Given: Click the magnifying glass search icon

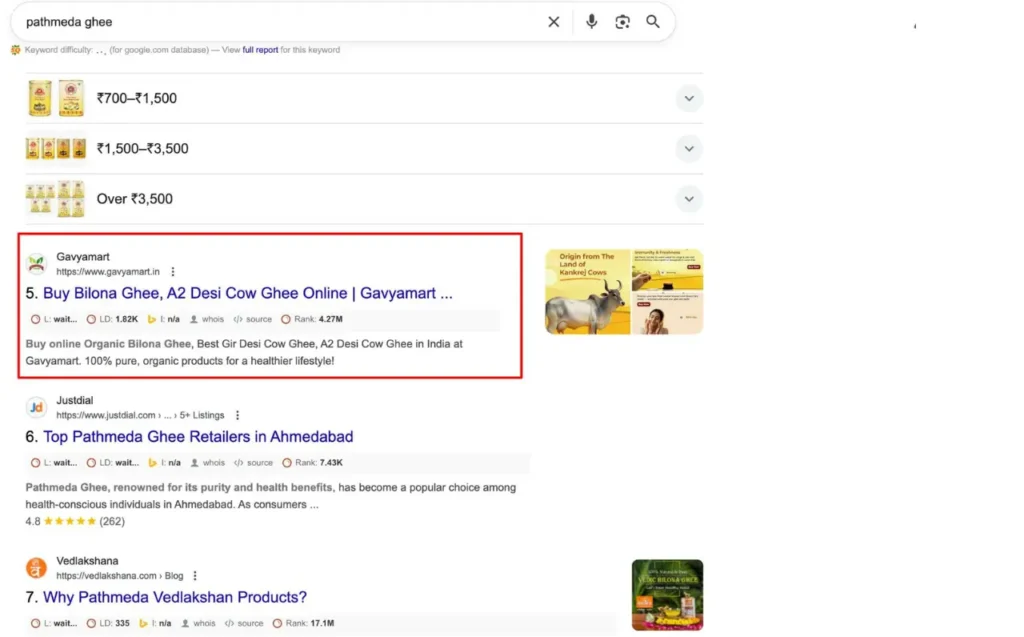Looking at the screenshot, I should pos(653,22).
